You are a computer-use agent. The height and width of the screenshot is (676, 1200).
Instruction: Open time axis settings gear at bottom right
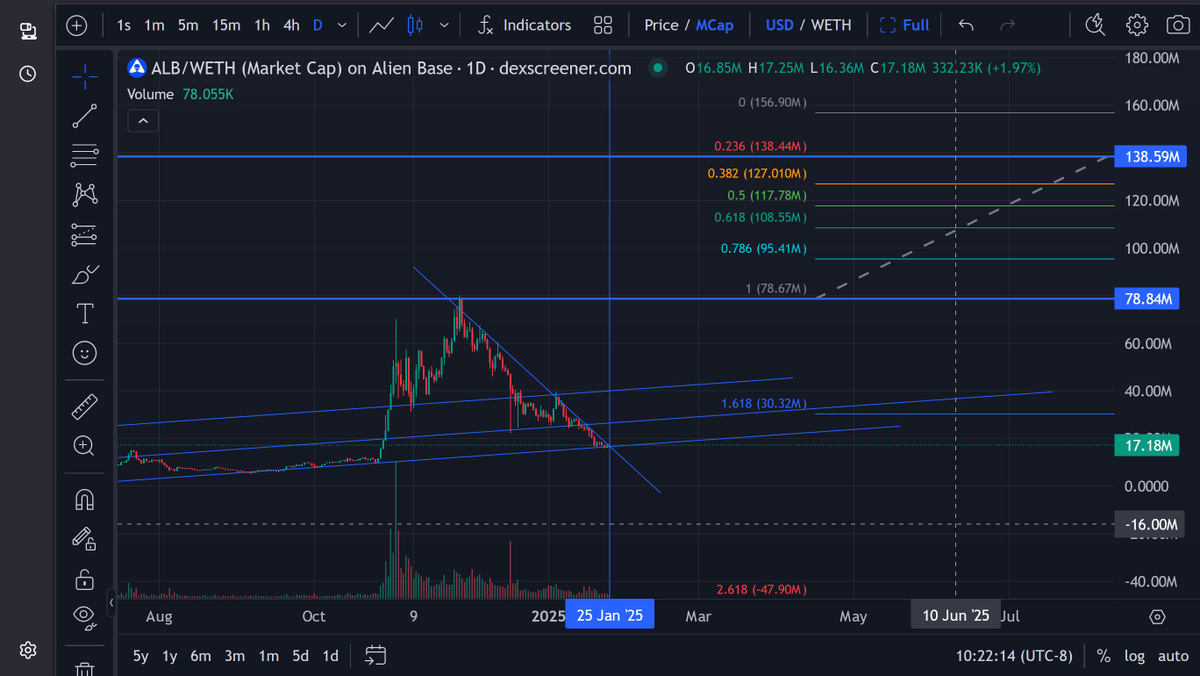[x=1157, y=616]
